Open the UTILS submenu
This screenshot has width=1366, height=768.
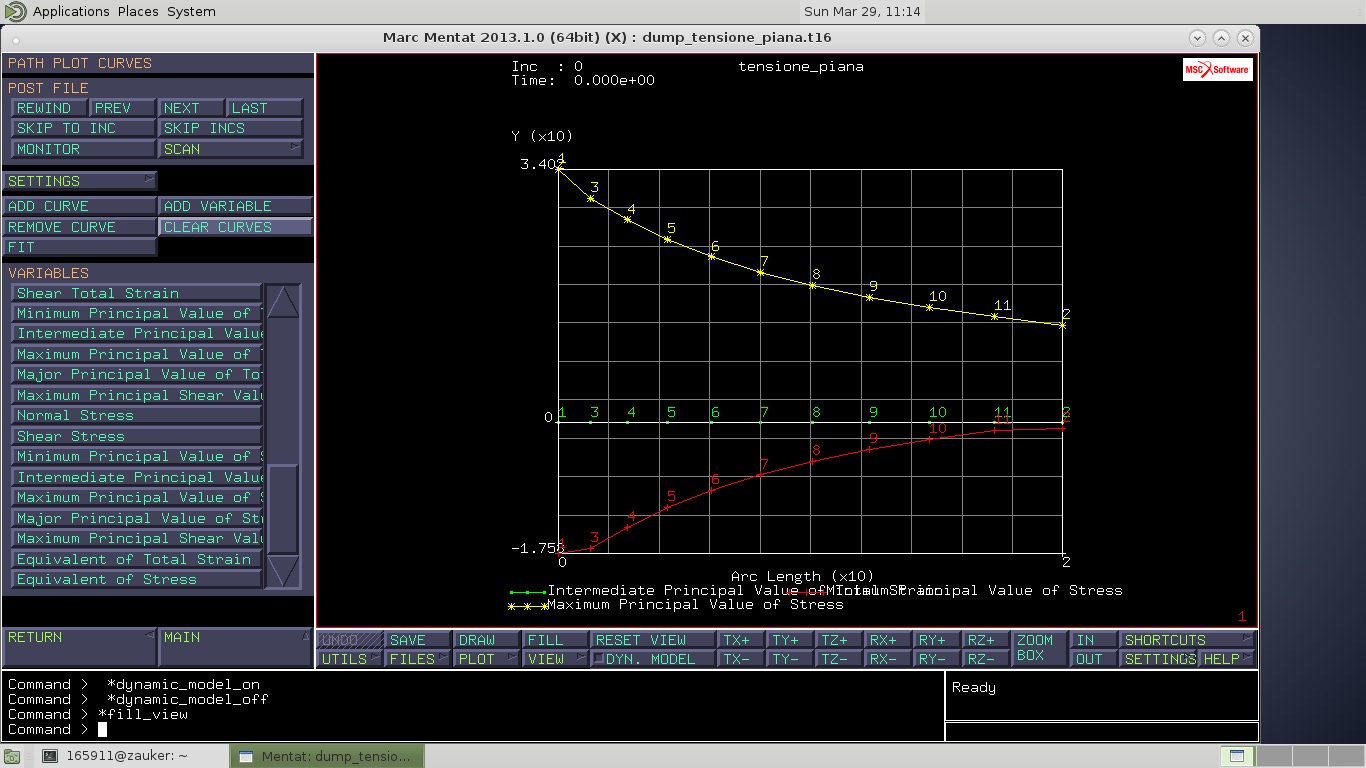click(351, 659)
